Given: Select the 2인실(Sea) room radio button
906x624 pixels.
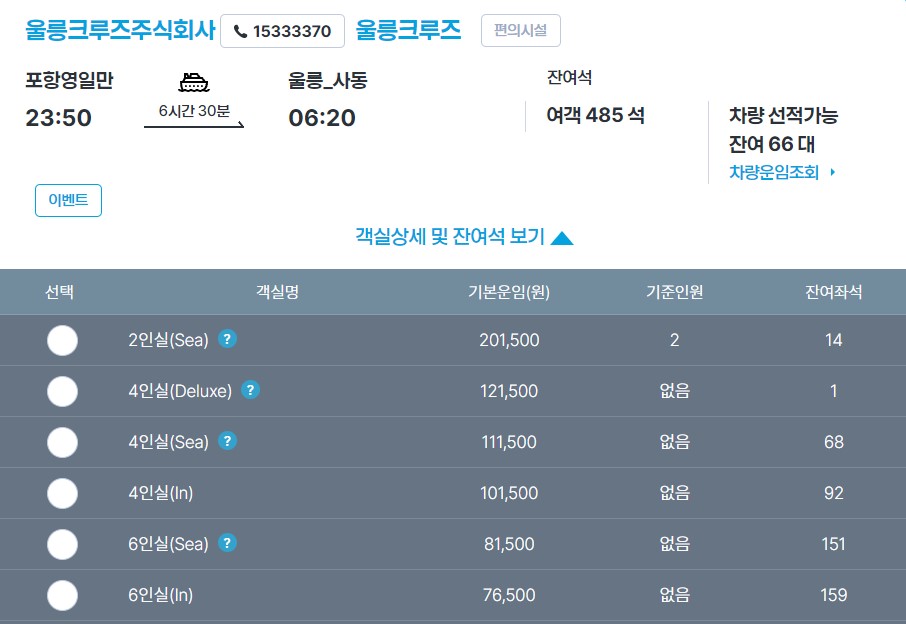Looking at the screenshot, I should [62, 340].
